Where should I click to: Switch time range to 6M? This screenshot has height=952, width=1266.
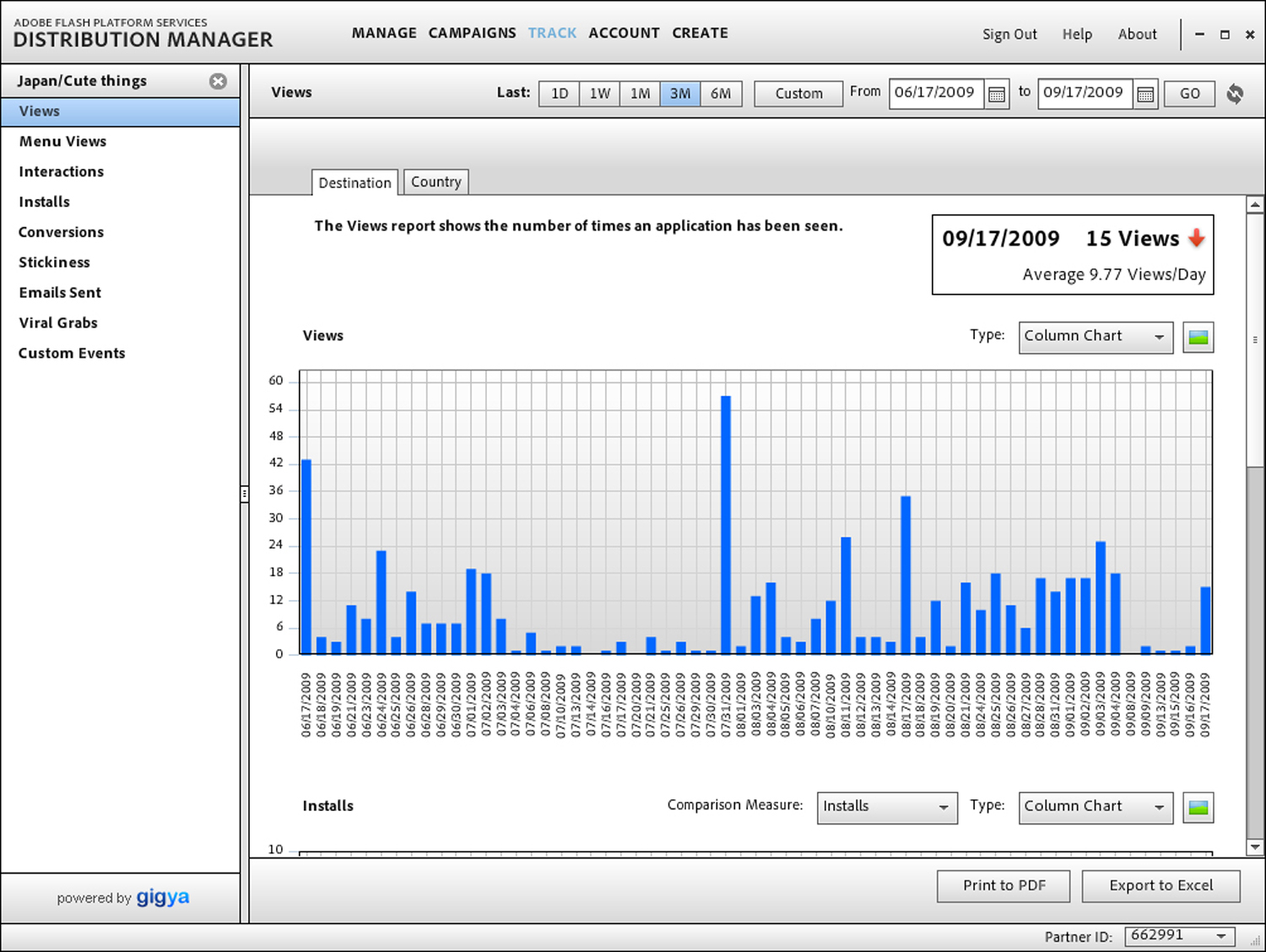coord(721,94)
